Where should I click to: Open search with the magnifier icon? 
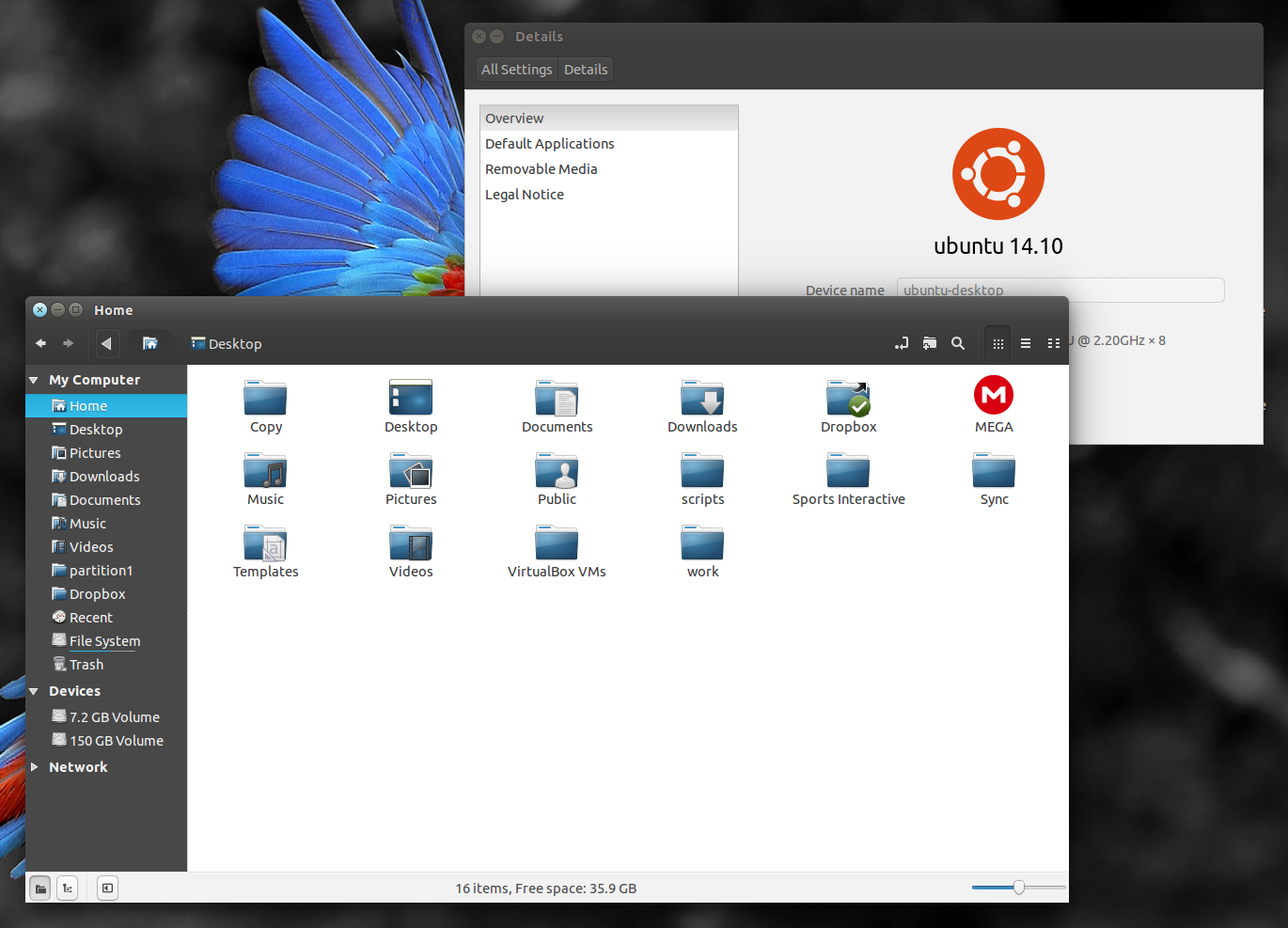click(958, 343)
